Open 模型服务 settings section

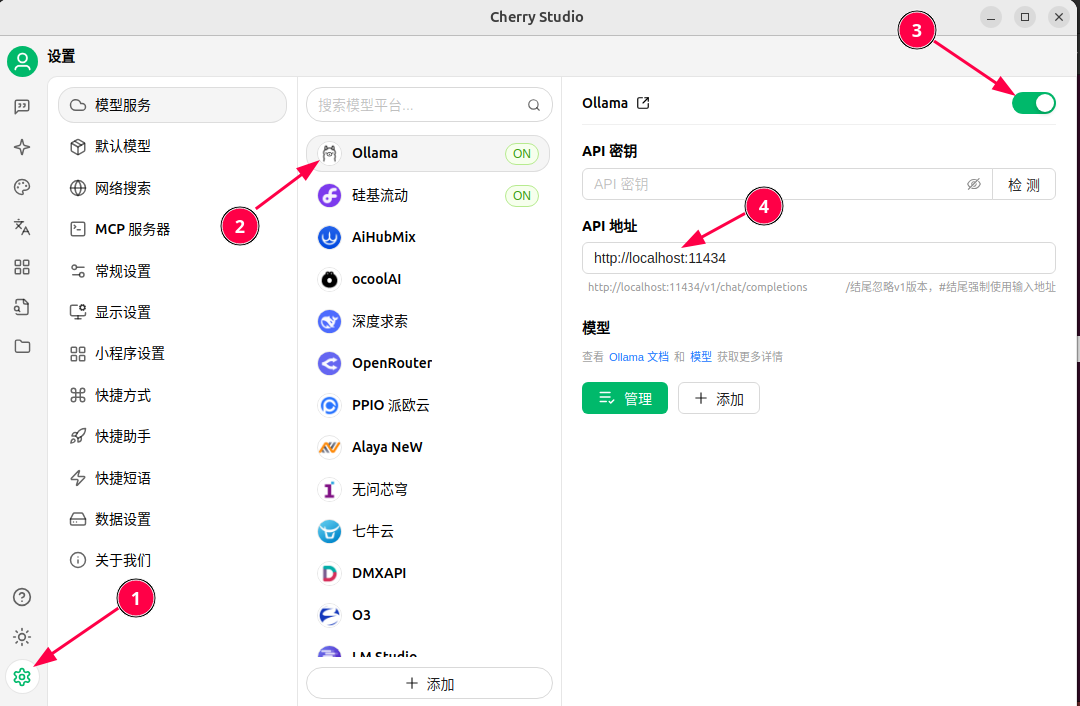172,105
